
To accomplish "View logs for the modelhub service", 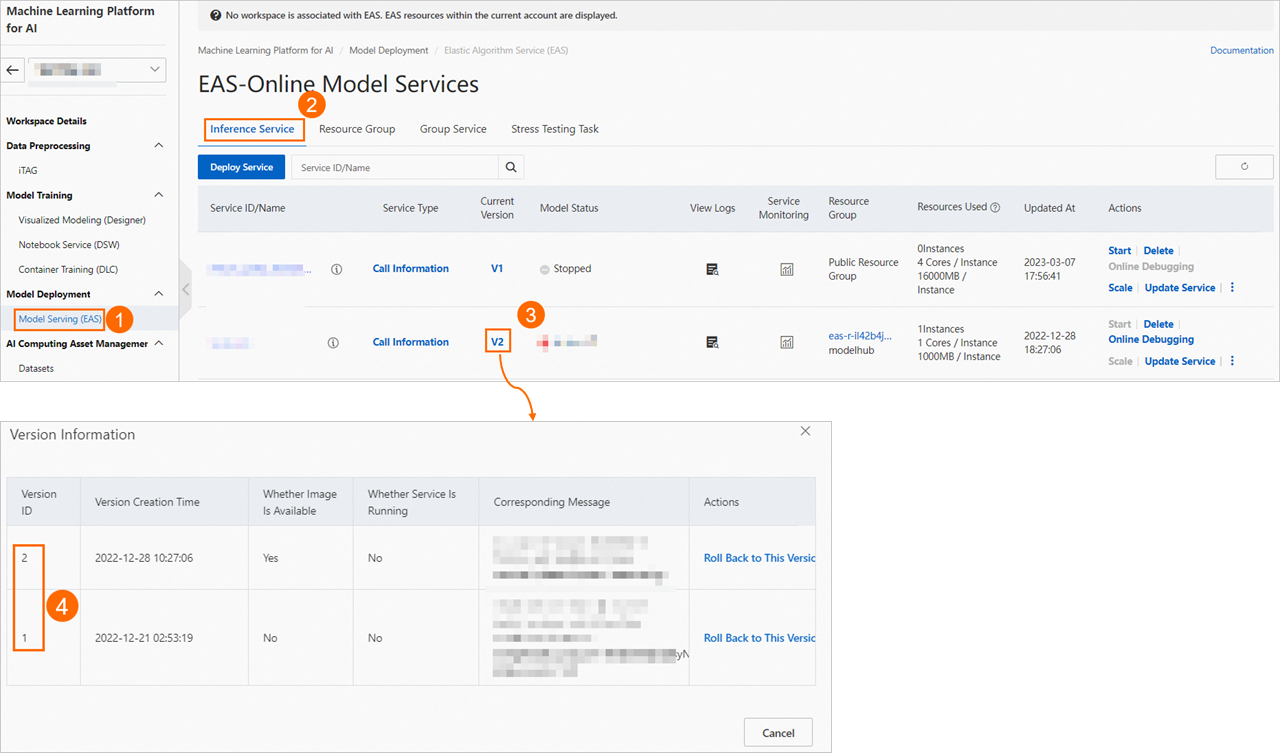I will point(712,343).
